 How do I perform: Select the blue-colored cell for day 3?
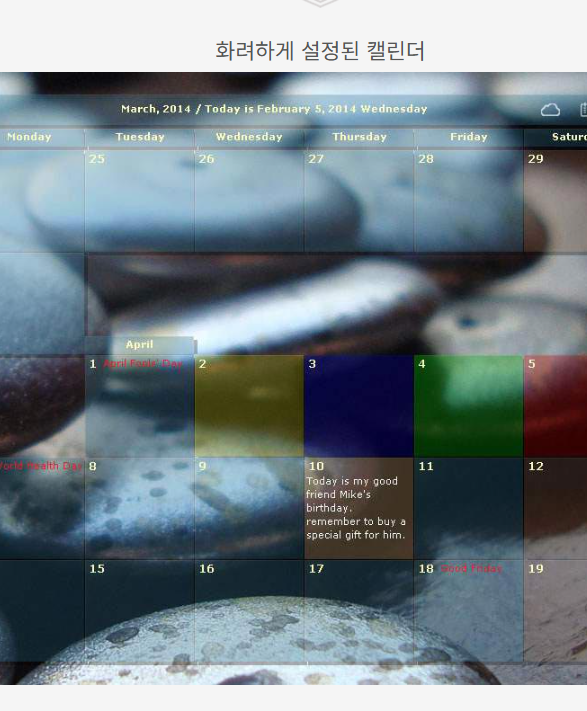pos(359,406)
